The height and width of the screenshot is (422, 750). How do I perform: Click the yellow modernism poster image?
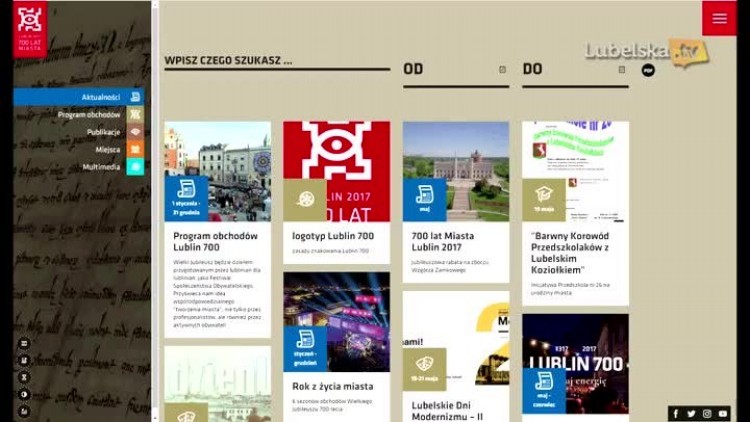[x=456, y=341]
